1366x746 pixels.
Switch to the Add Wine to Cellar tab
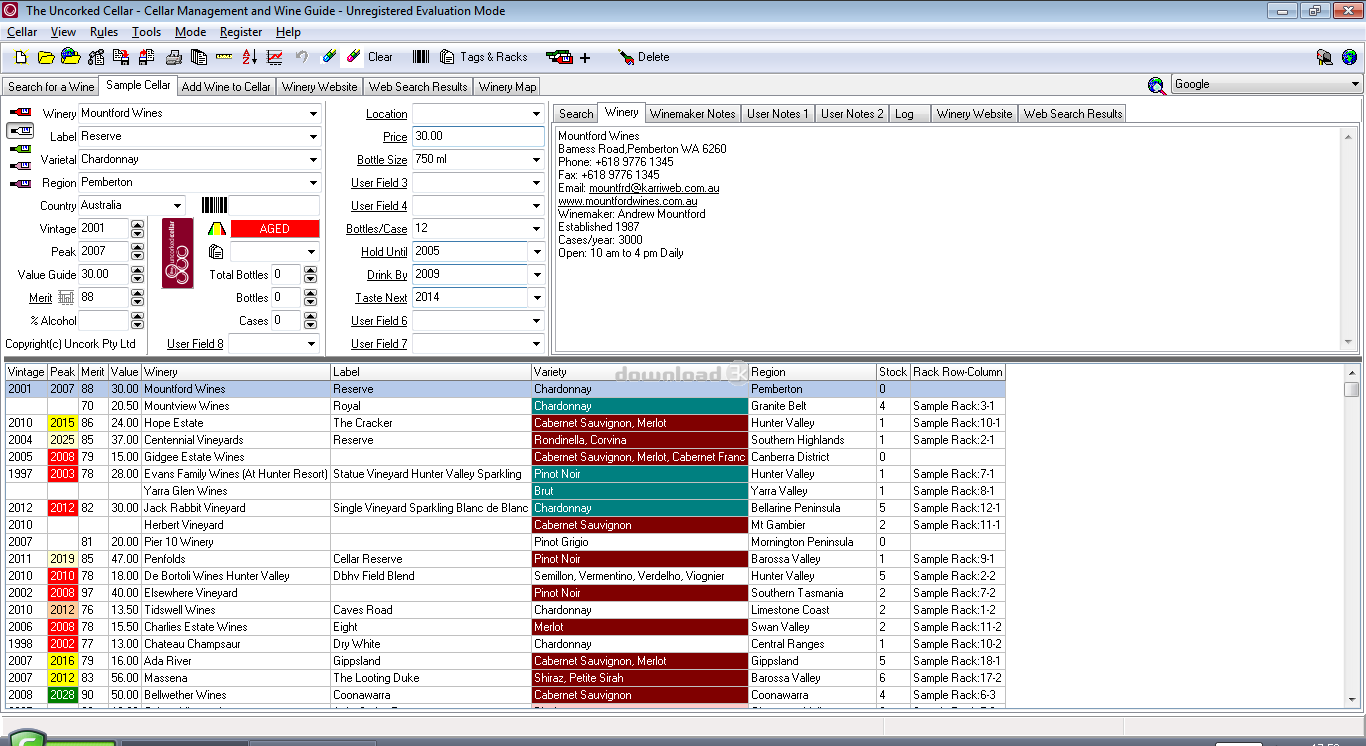point(226,87)
